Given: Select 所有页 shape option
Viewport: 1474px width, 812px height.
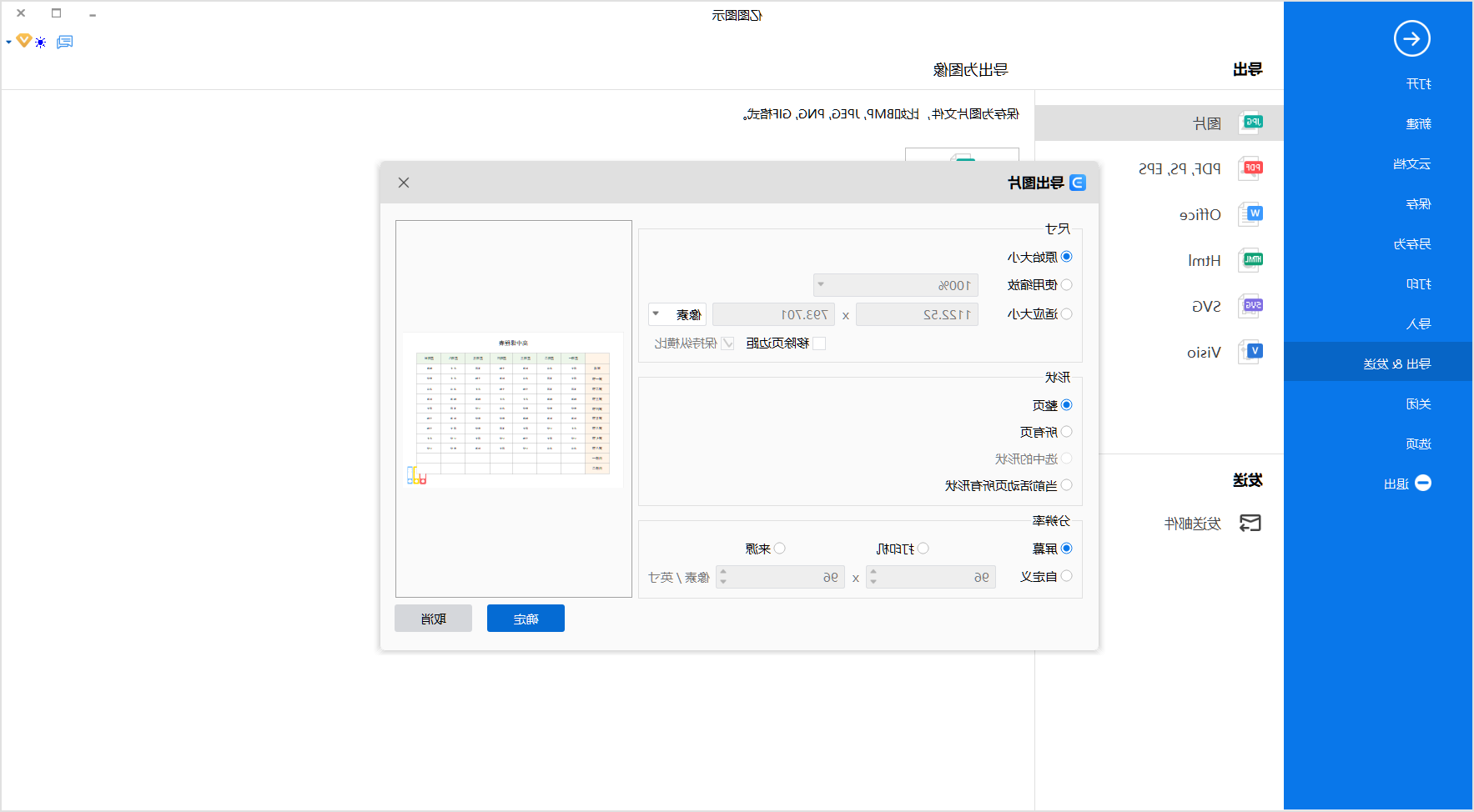Looking at the screenshot, I should [x=1066, y=432].
